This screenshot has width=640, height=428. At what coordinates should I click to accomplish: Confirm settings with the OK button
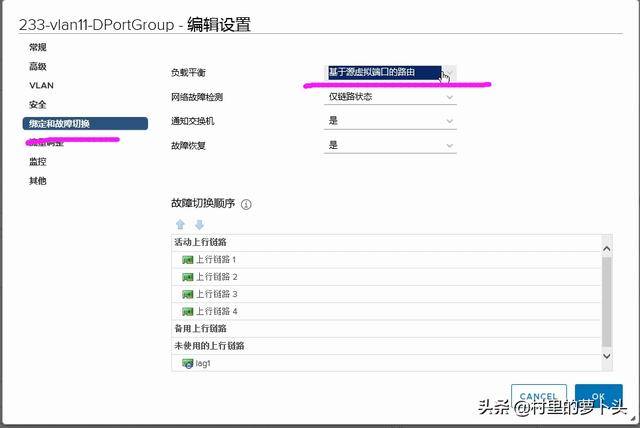[598, 397]
